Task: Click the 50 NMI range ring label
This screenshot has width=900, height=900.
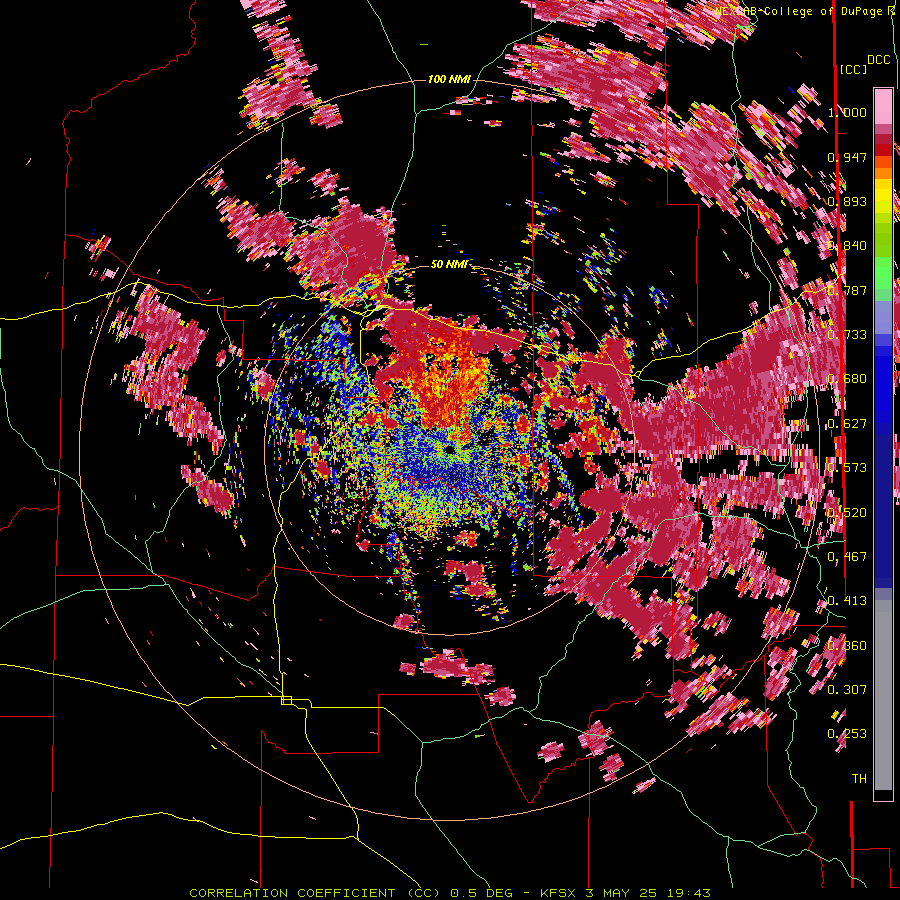Action: [x=449, y=264]
